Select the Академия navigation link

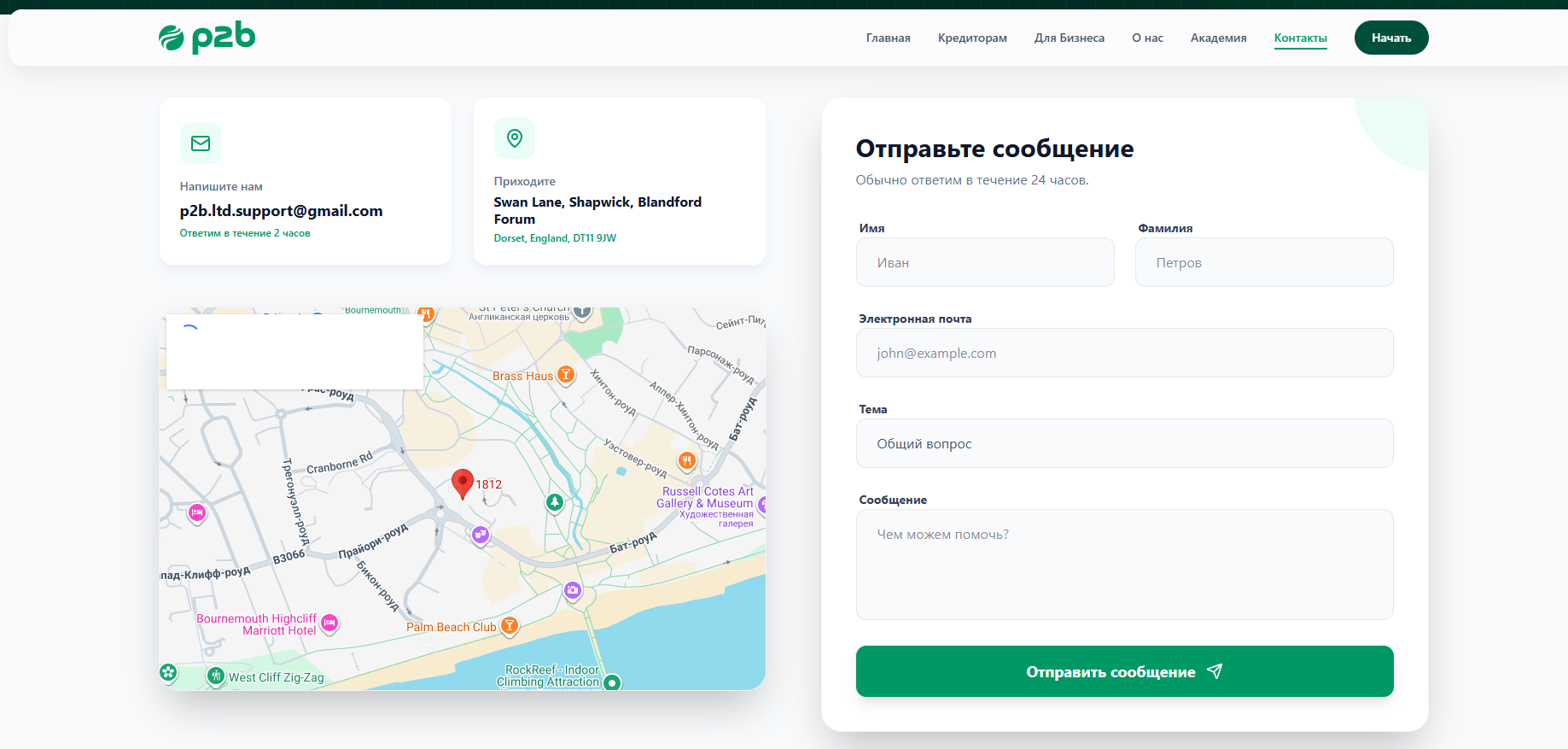coord(1219,38)
